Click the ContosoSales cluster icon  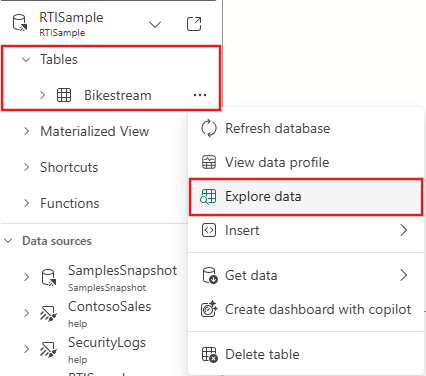tap(49, 314)
